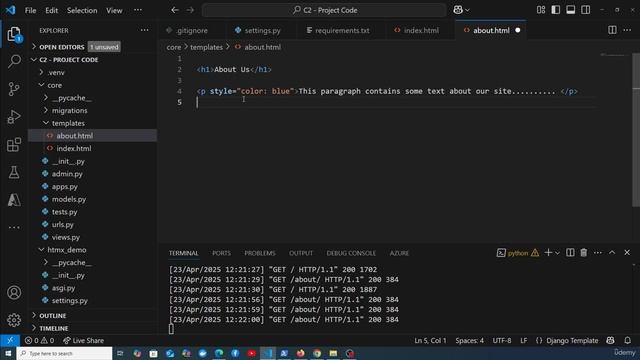This screenshot has width=640, height=360.
Task: Switch to the Ports panel tab
Action: coord(221,253)
